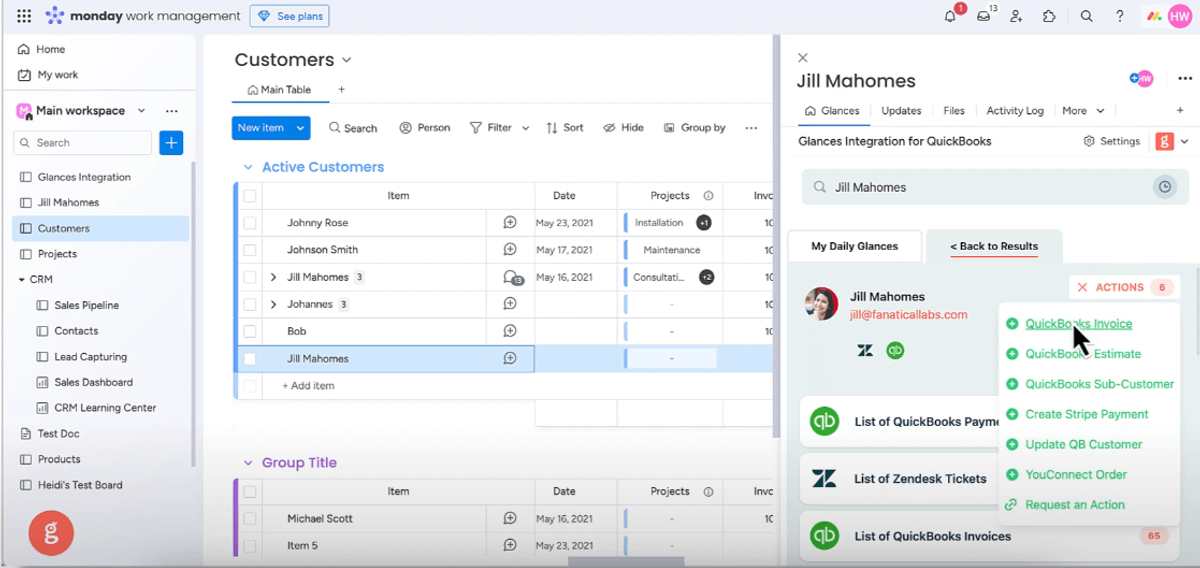
Task: Open conversation icon for Johnny Rose row
Action: point(510,223)
